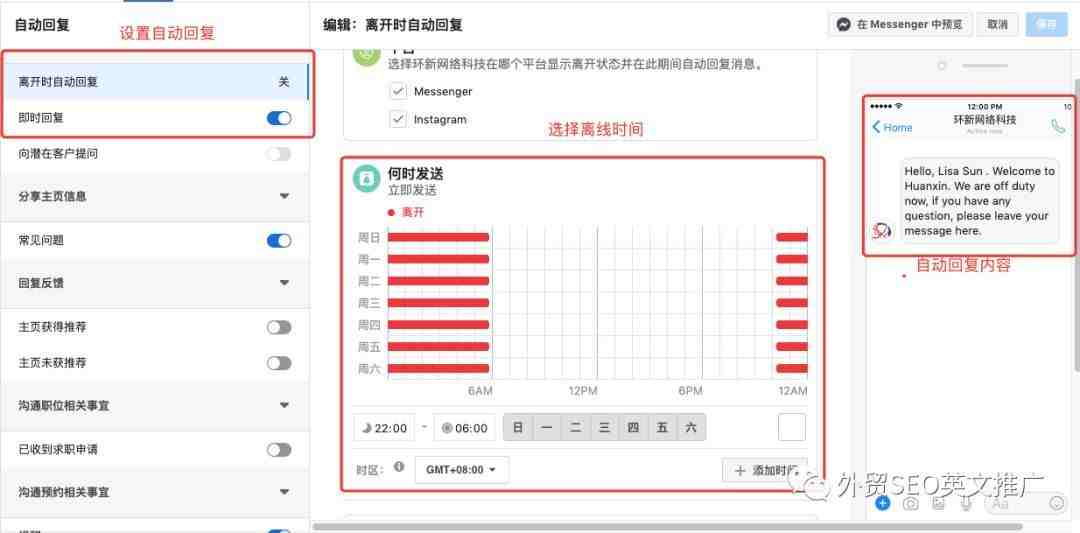Click the moon icon in the 22:00 field
The image size is (1080, 533).
(367, 428)
